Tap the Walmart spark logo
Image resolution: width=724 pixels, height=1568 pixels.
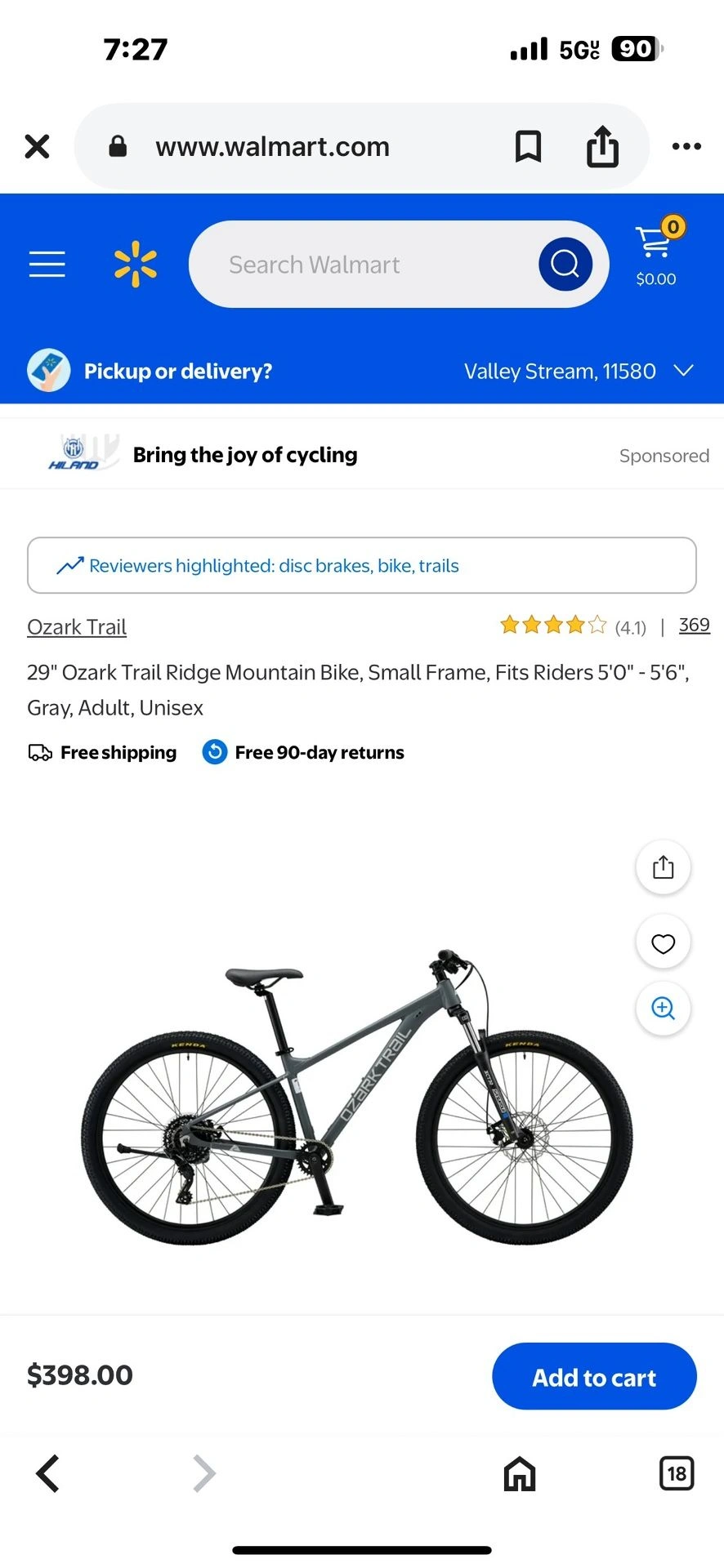[135, 265]
